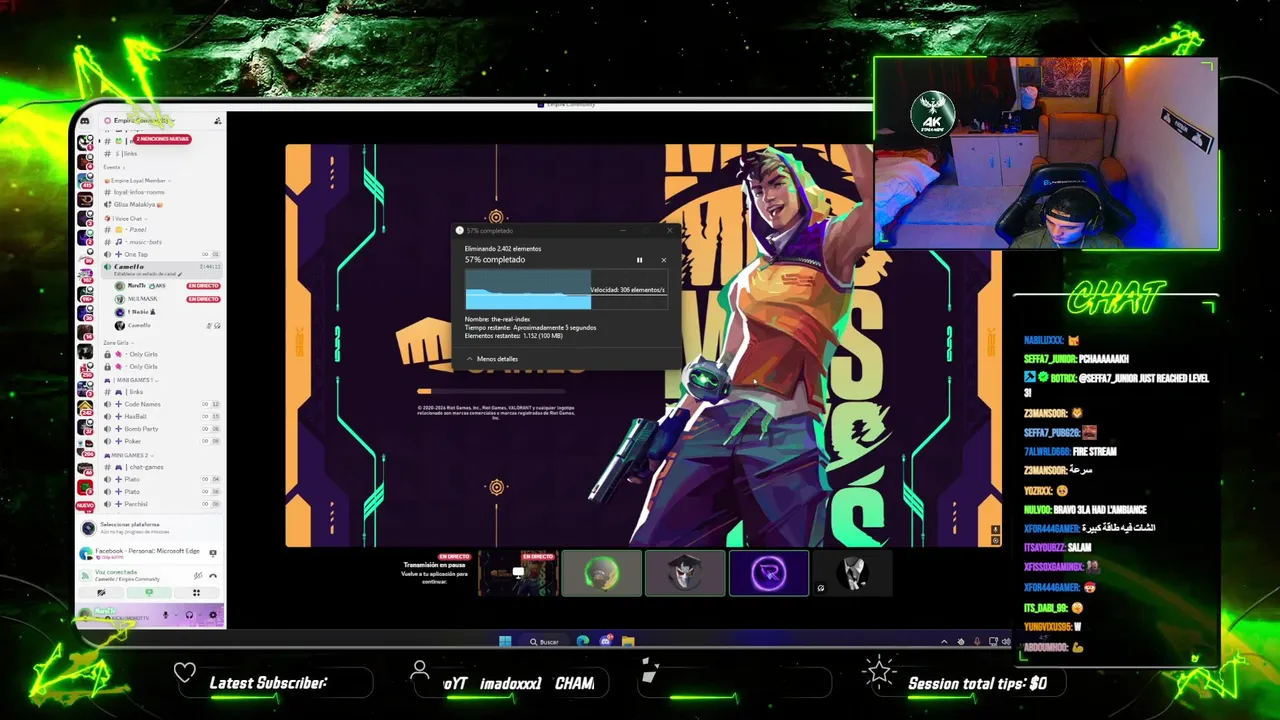Image resolution: width=1280 pixels, height=720 pixels.
Task: Jump to the 2 menciones nuevas notice
Action: 161,139
